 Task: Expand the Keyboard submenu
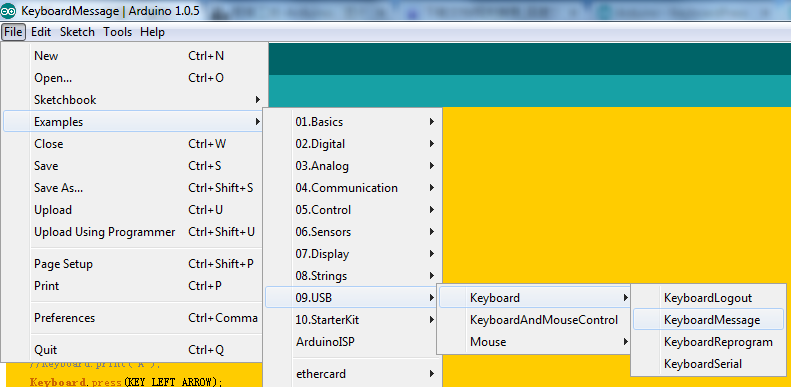(536, 298)
